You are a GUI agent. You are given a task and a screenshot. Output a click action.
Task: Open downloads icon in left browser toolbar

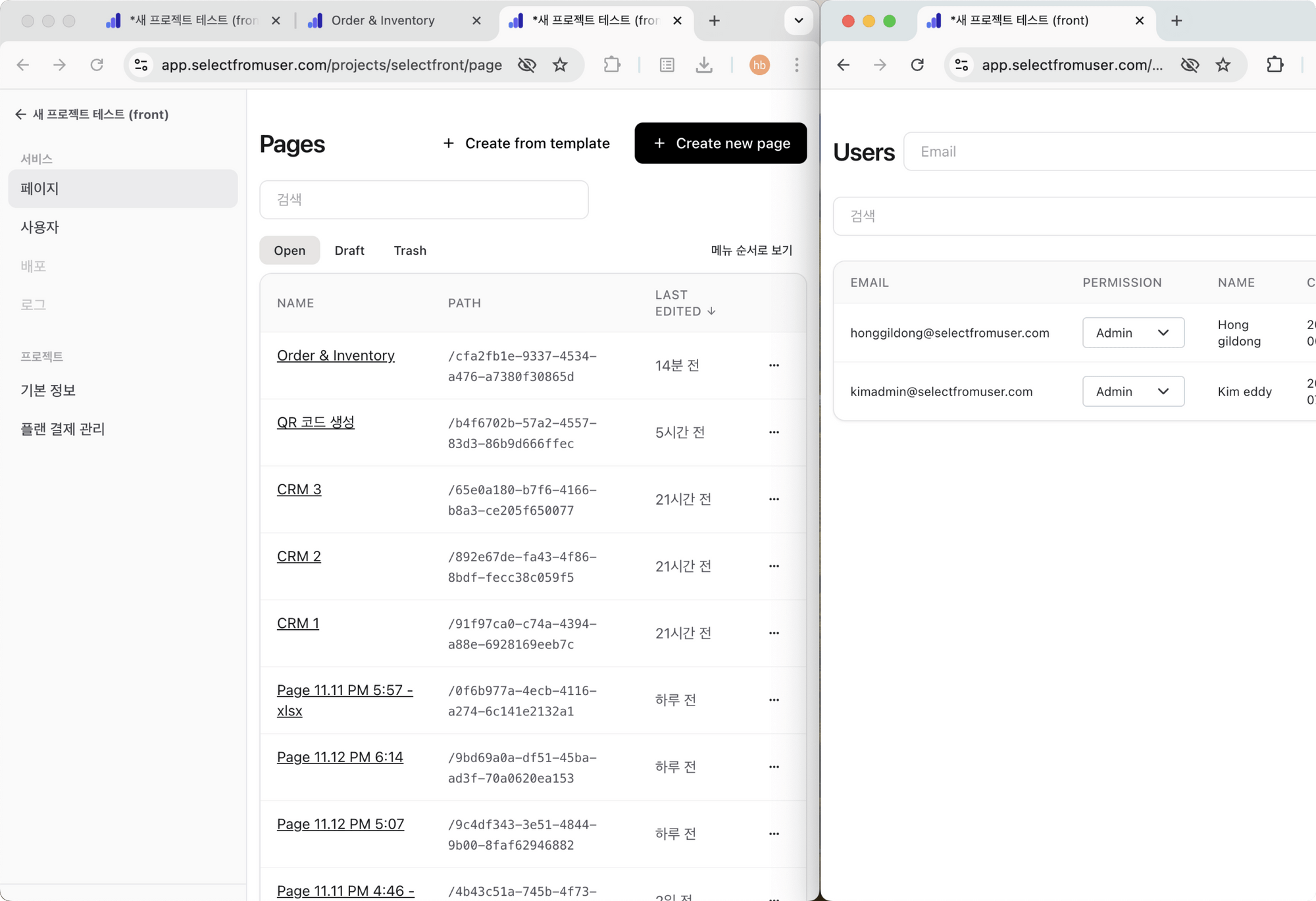[x=704, y=64]
